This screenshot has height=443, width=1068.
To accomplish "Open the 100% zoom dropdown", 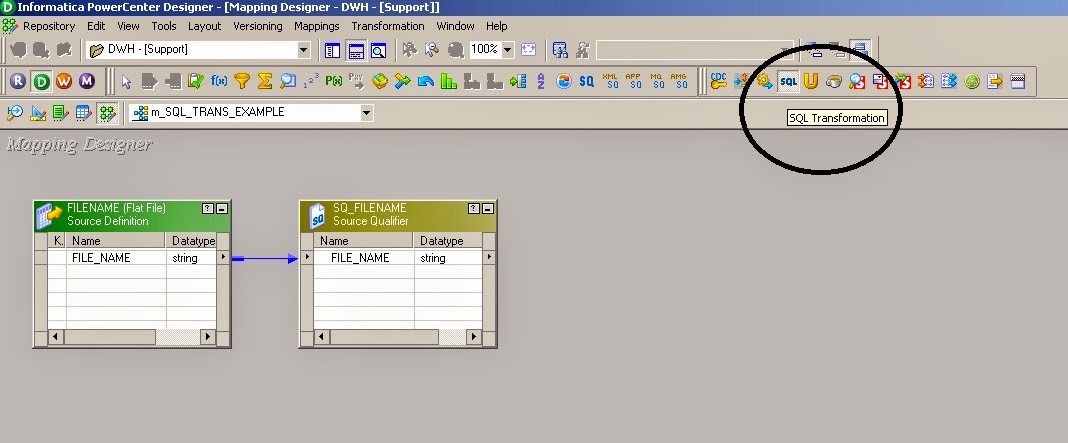I will point(507,50).
